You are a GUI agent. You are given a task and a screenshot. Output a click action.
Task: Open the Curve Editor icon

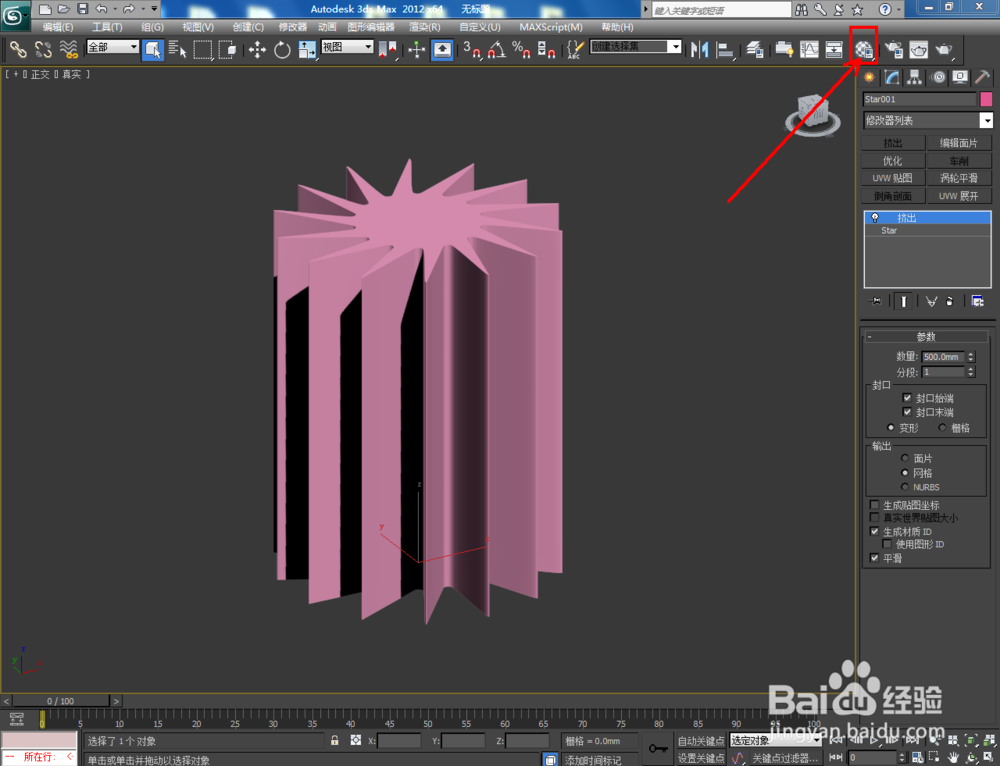[809, 49]
